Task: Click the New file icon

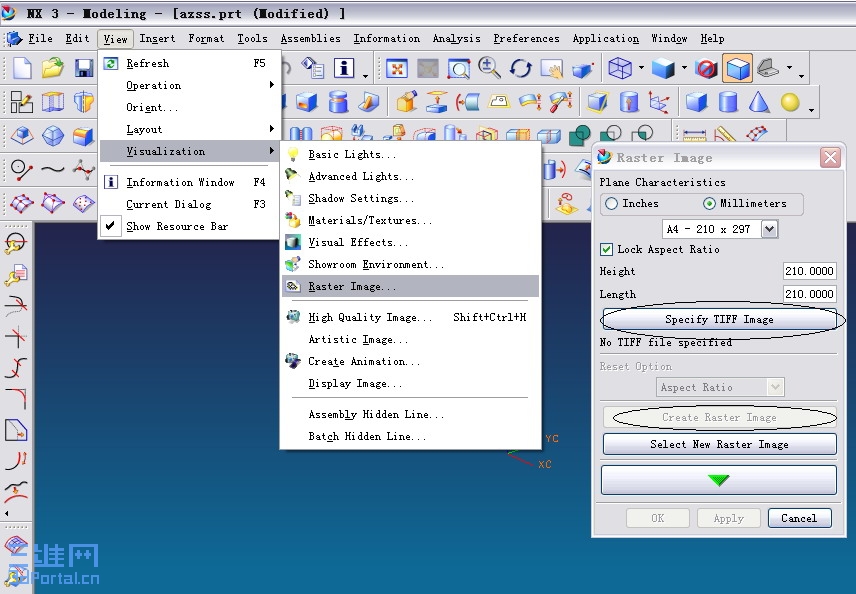Action: 22,68
